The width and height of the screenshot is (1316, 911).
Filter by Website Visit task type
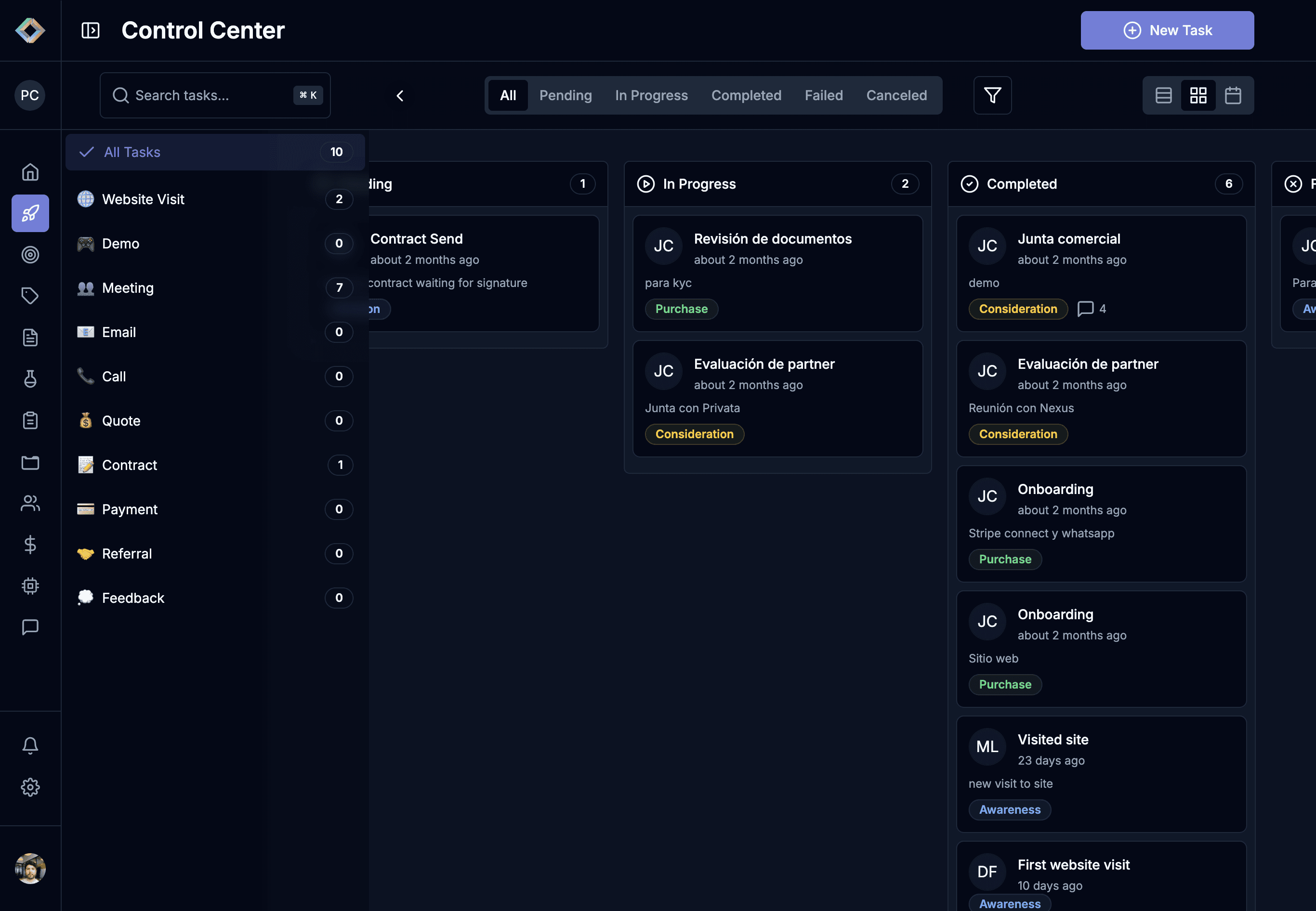(215, 199)
